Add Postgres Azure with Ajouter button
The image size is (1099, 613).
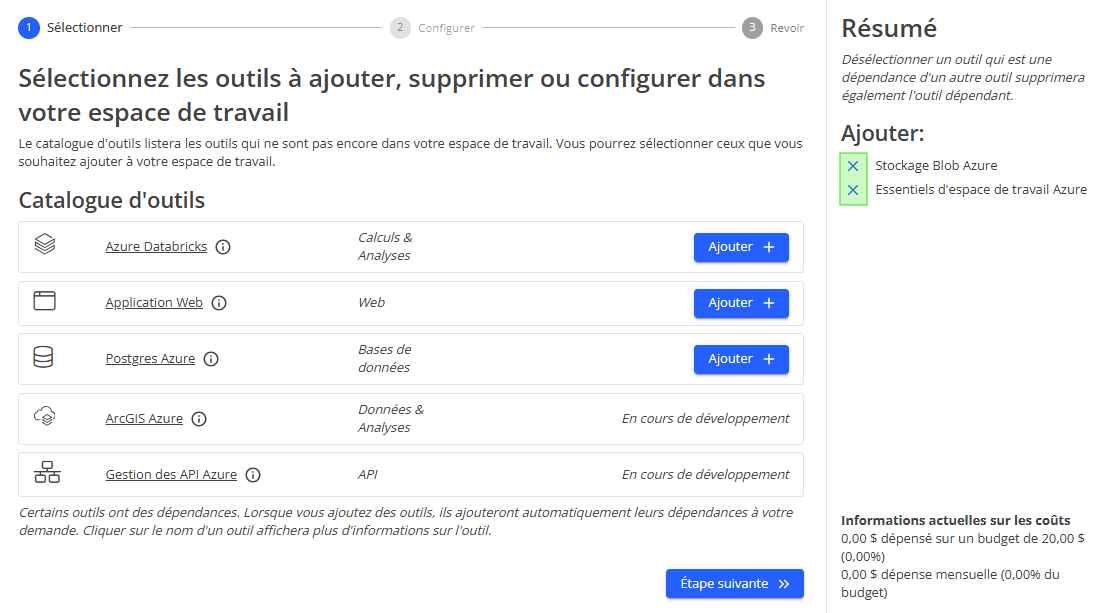point(741,358)
